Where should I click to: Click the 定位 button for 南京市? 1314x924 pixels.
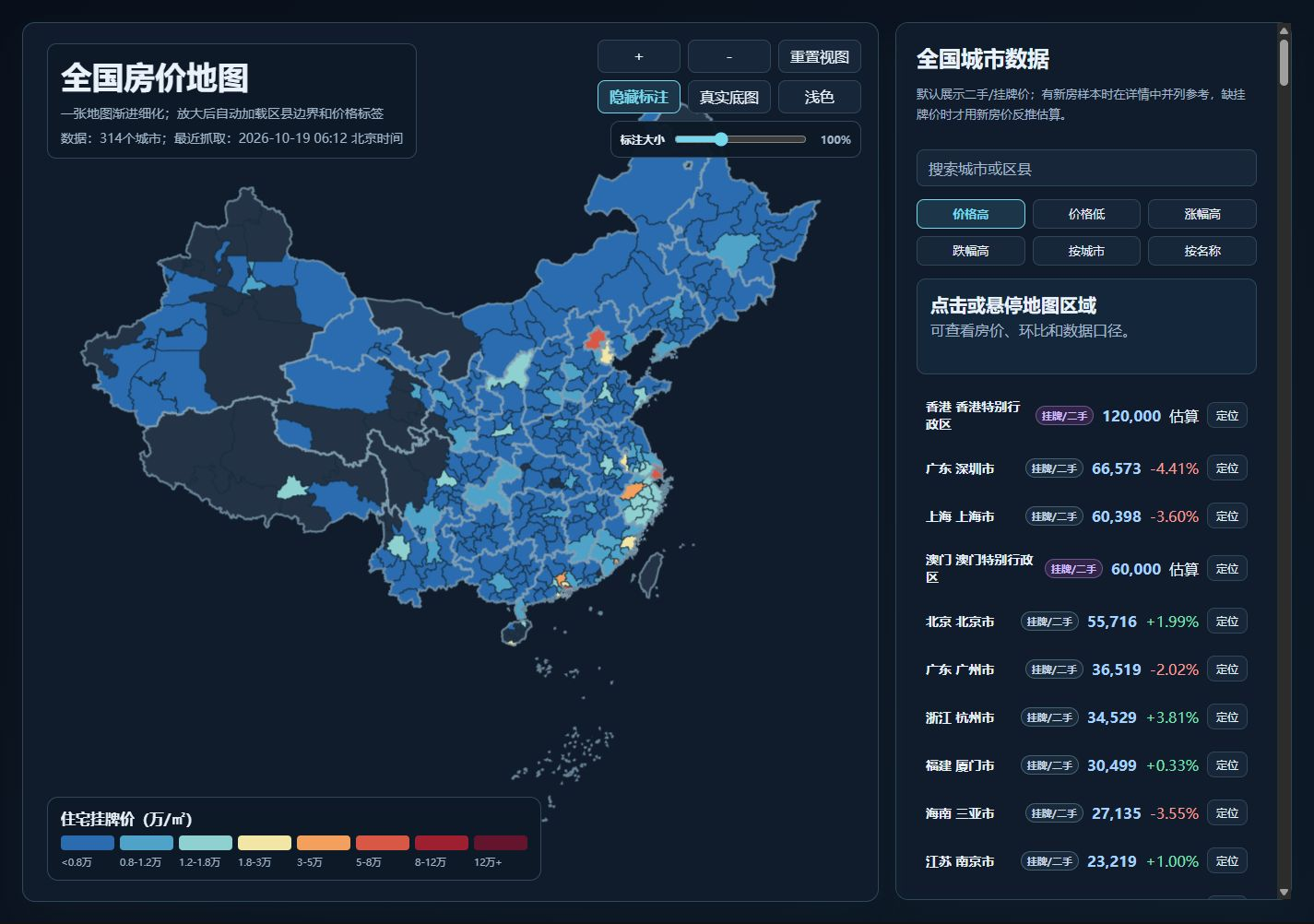click(1227, 861)
